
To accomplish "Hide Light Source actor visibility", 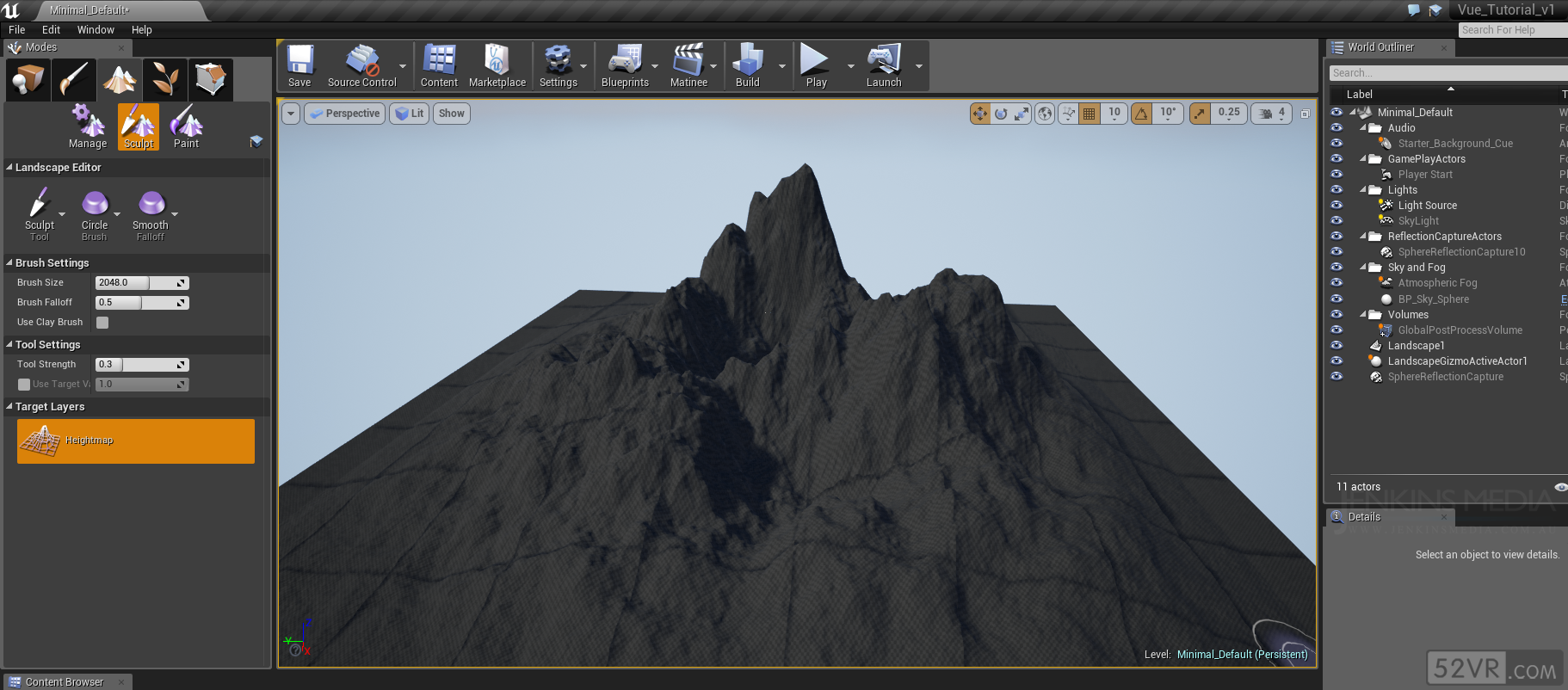I will point(1337,205).
